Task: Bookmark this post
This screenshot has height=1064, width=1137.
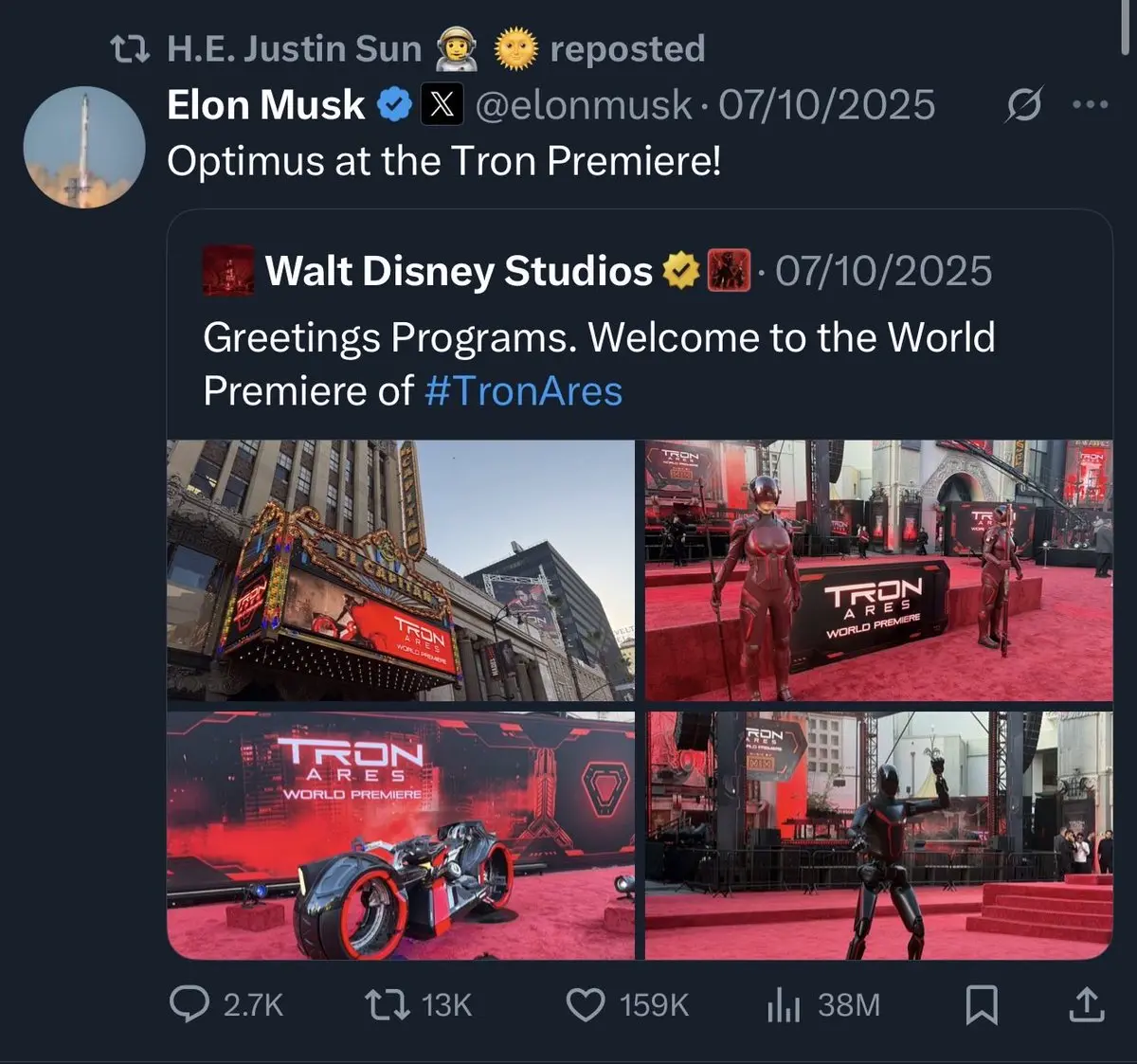Action: (982, 1004)
